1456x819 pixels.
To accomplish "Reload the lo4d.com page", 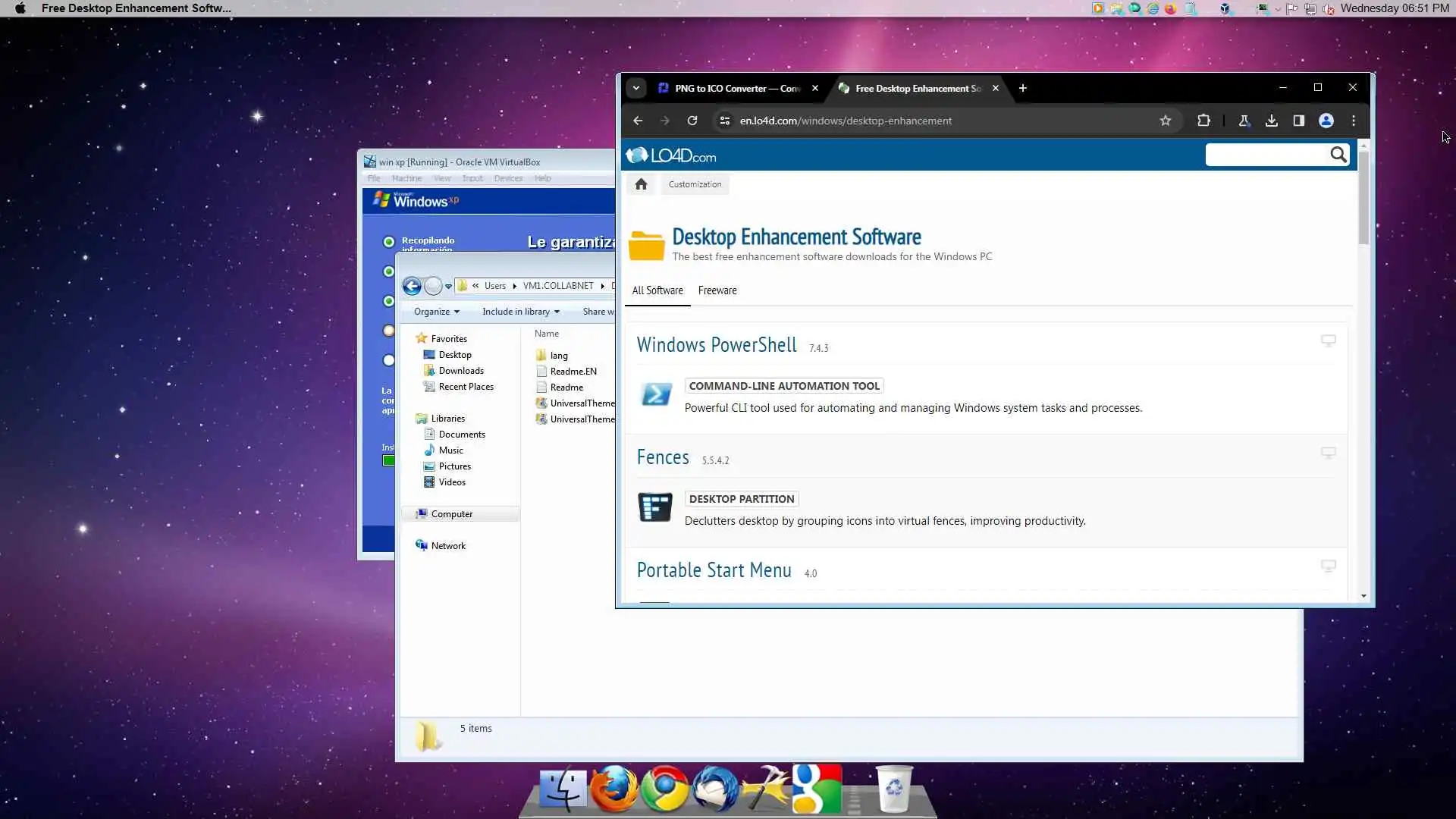I will (692, 121).
